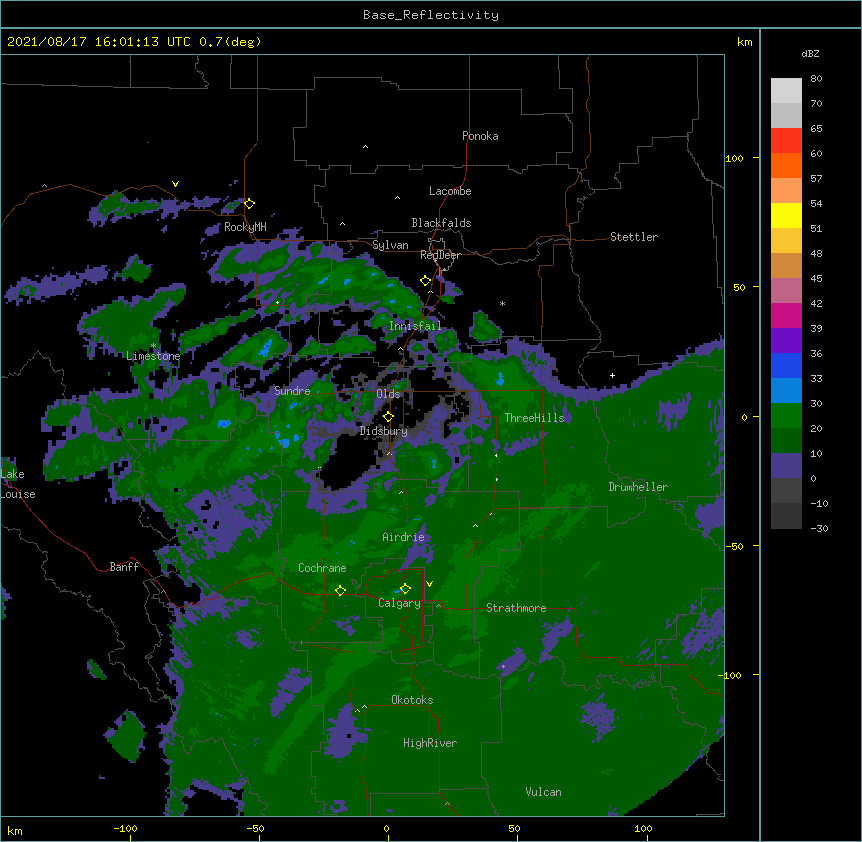
Task: Click the Vulcan town label
Action: (x=543, y=792)
